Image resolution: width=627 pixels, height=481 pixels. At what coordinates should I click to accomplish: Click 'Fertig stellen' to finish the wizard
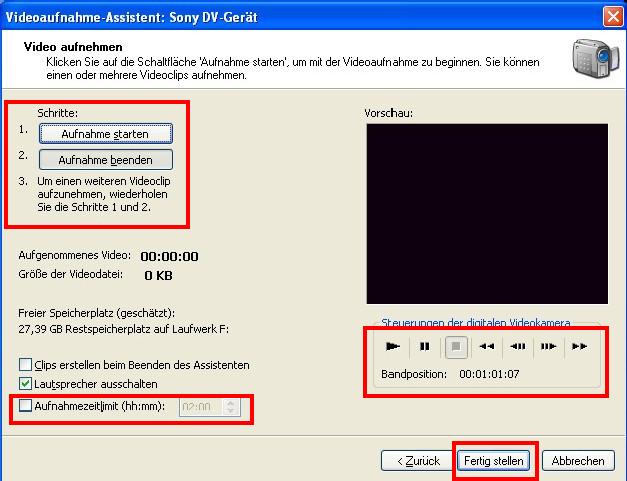click(x=494, y=461)
